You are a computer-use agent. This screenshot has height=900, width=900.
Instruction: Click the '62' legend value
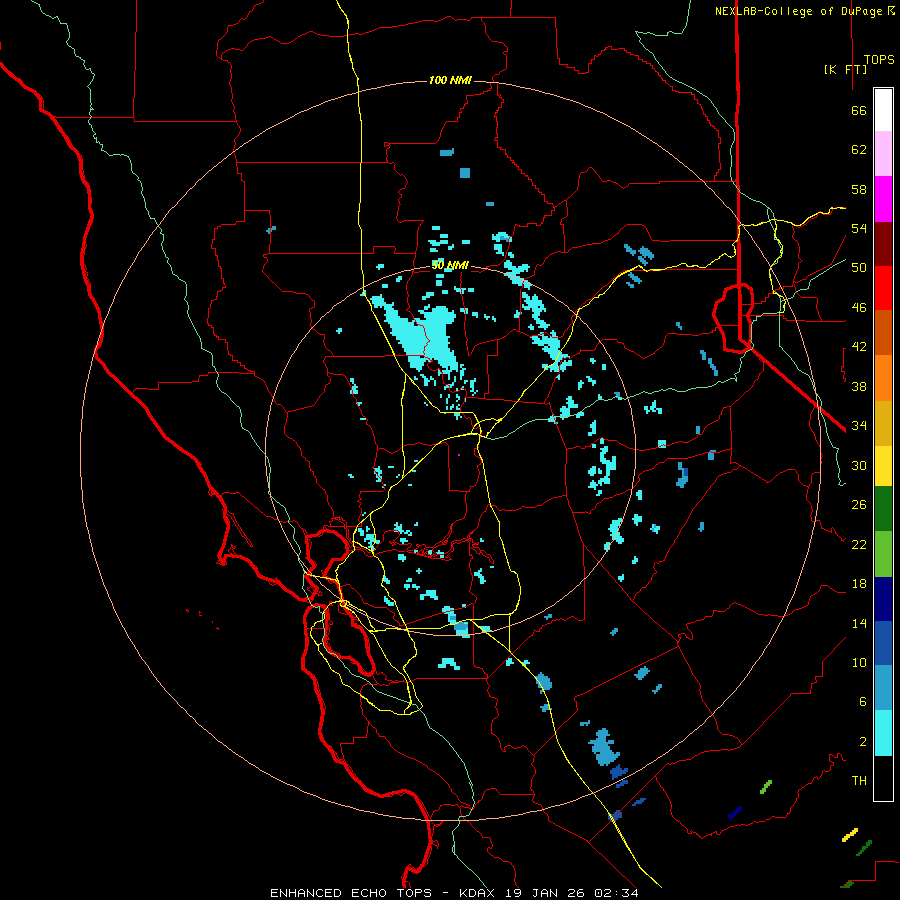859,150
